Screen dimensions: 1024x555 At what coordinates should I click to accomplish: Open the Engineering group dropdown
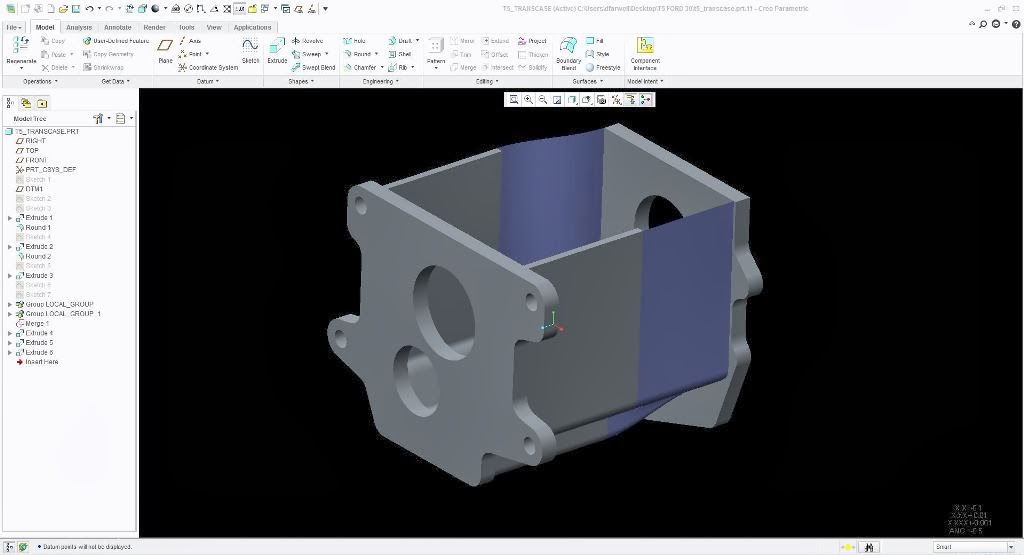[x=381, y=82]
